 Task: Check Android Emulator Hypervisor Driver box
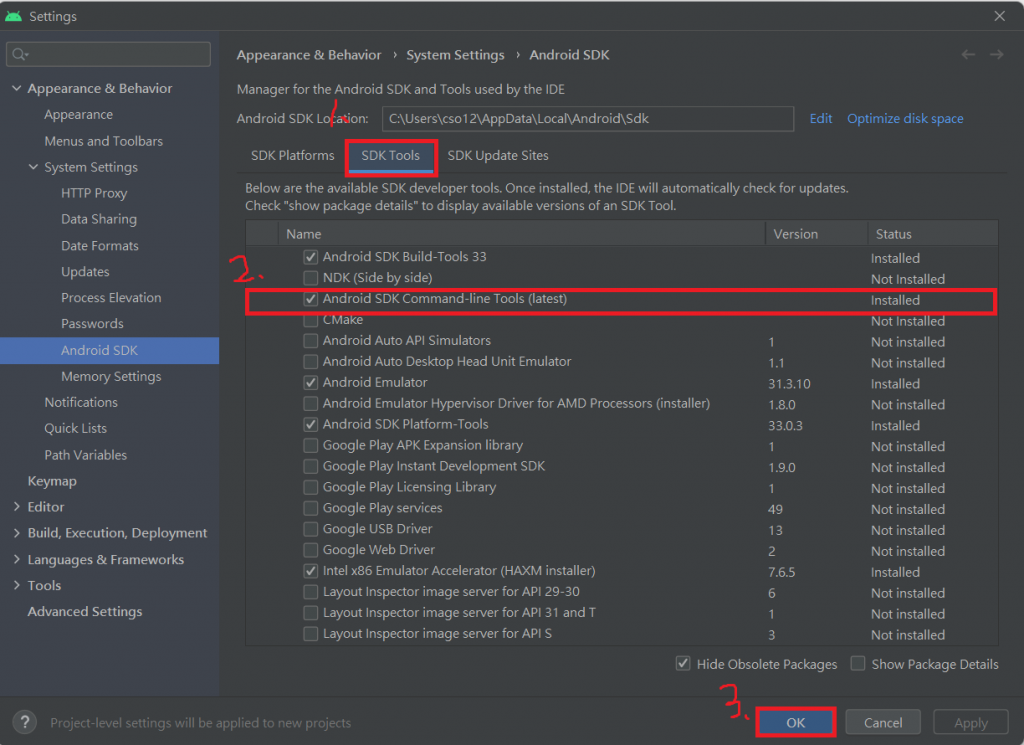(311, 404)
